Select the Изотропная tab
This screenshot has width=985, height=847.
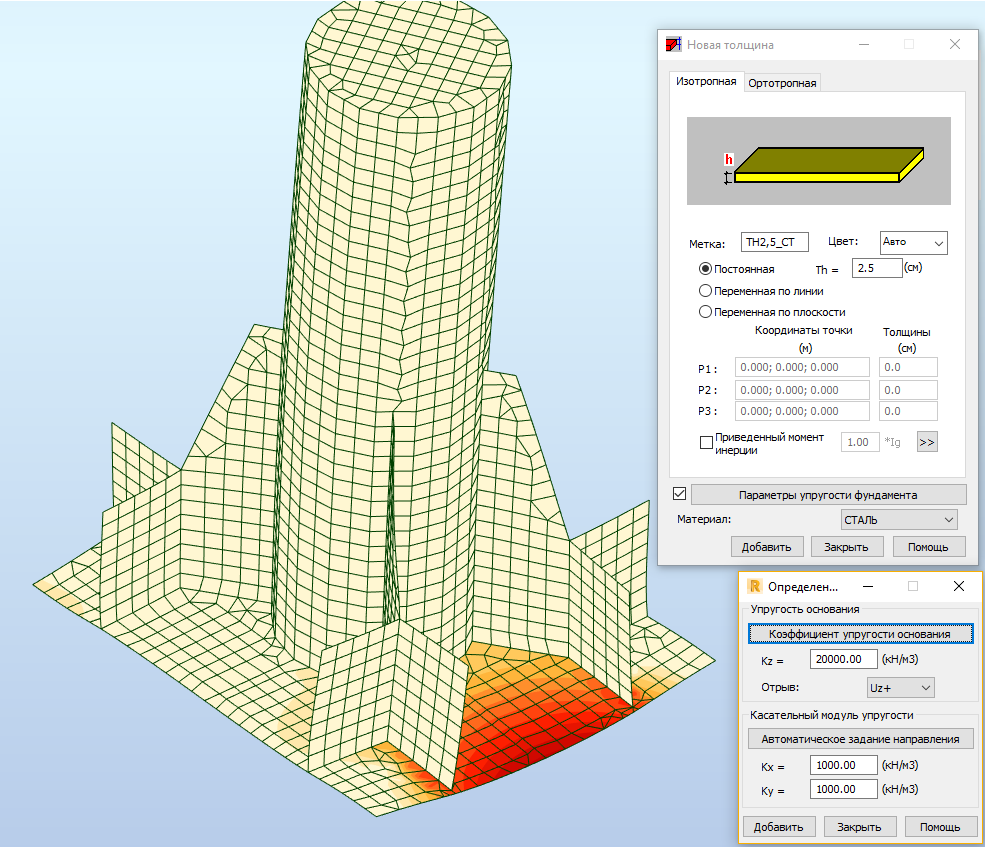pos(706,82)
